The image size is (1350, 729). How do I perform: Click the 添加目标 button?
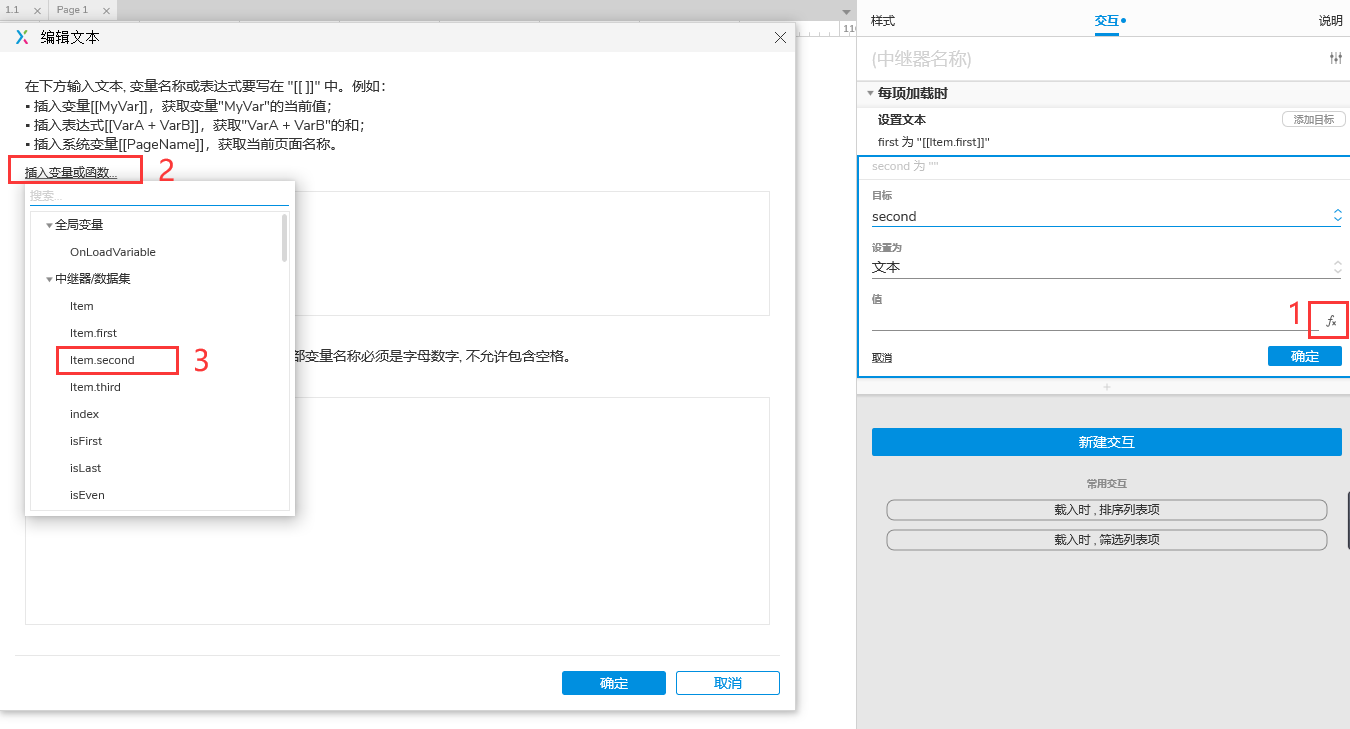1312,119
